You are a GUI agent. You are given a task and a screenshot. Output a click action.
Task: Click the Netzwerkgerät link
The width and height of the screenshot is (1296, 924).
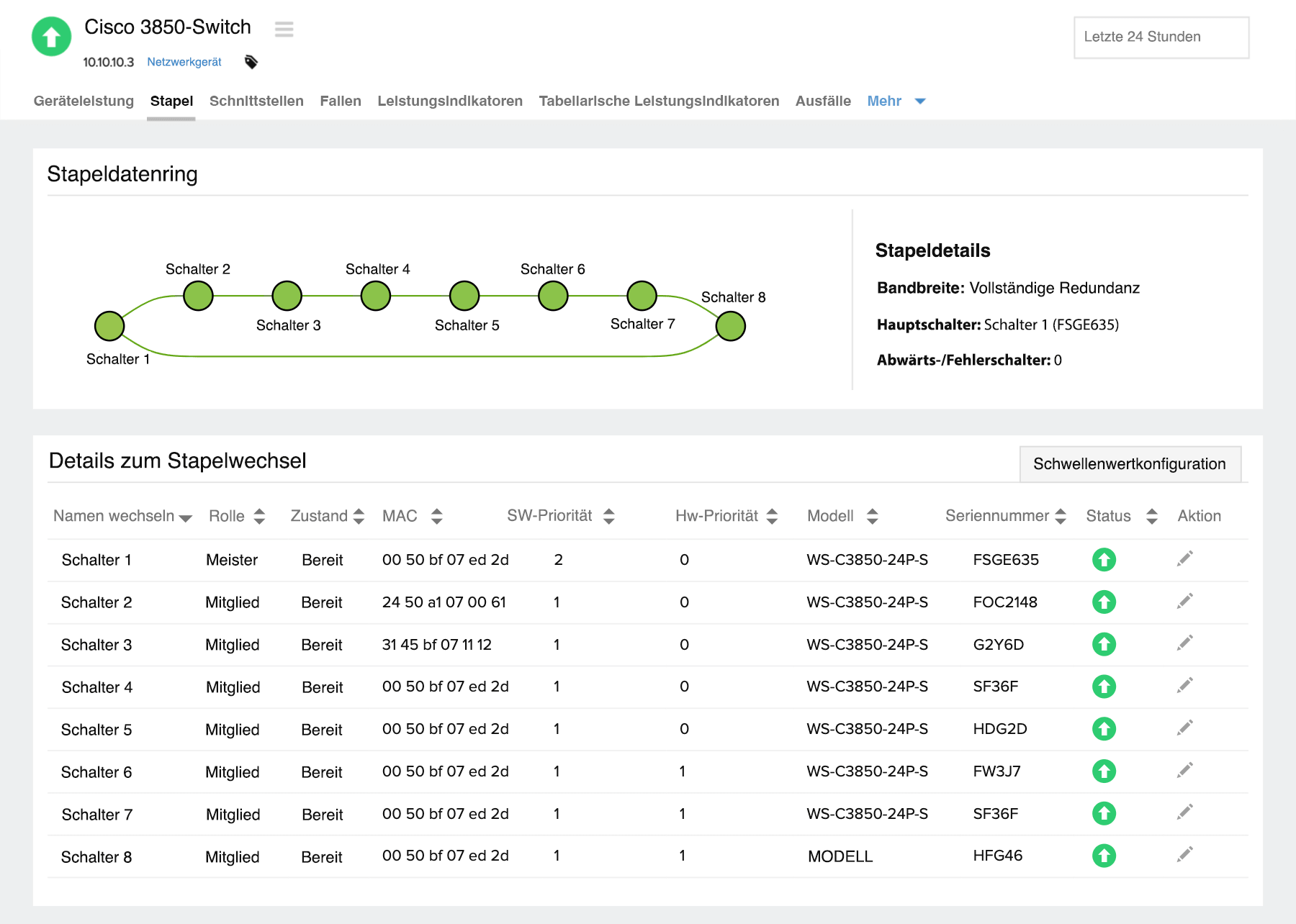point(184,62)
